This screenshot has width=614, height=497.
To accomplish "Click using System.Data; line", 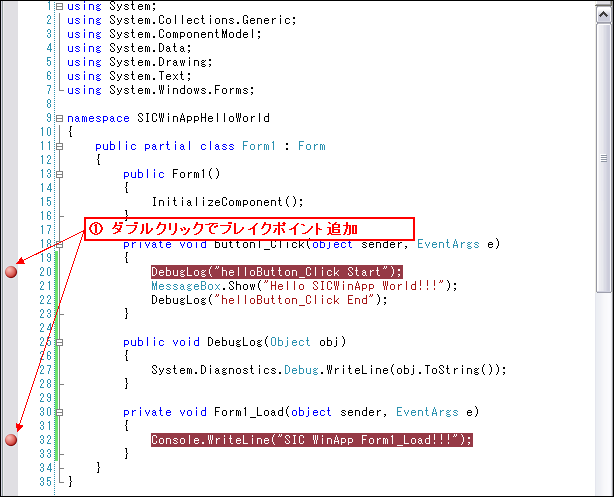I will 129,48.
